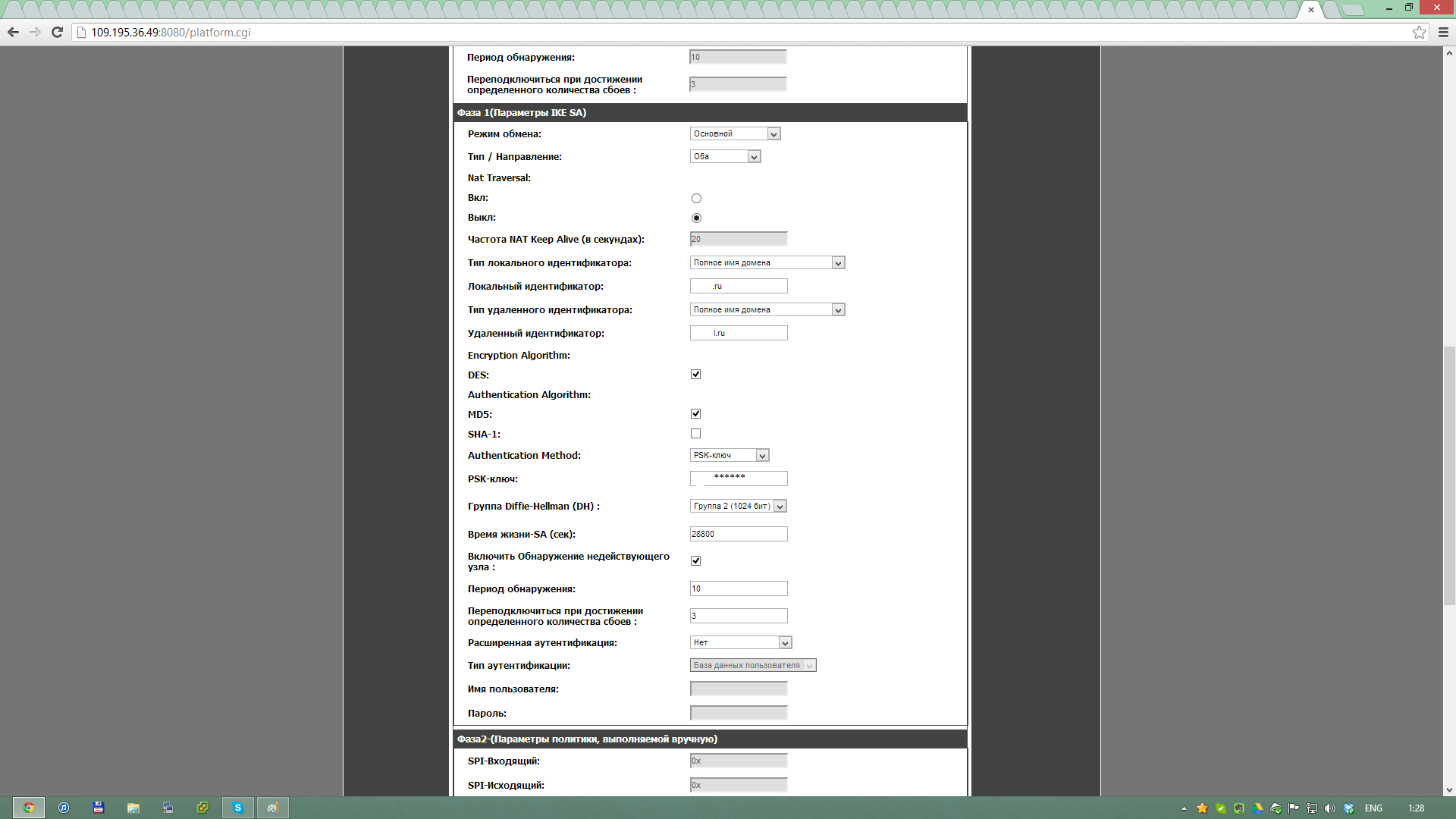The height and width of the screenshot is (819, 1456).
Task: Expand Группа Diffie-Hellman (DH) dropdown
Action: click(738, 507)
